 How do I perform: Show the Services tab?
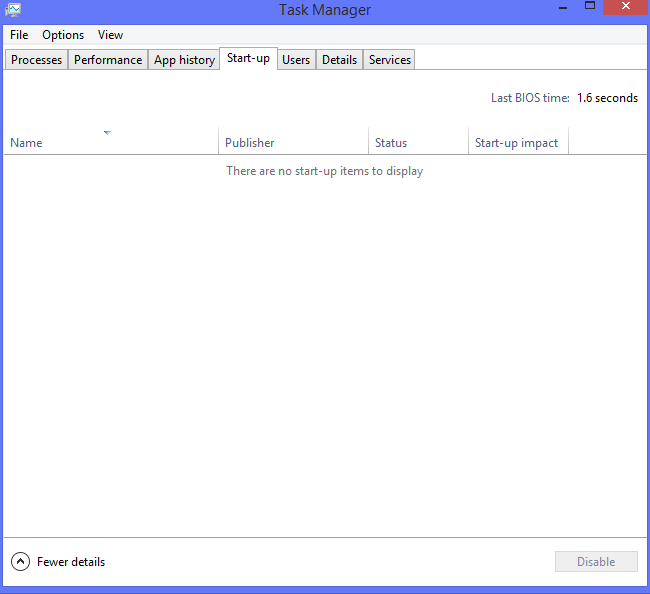click(x=390, y=60)
